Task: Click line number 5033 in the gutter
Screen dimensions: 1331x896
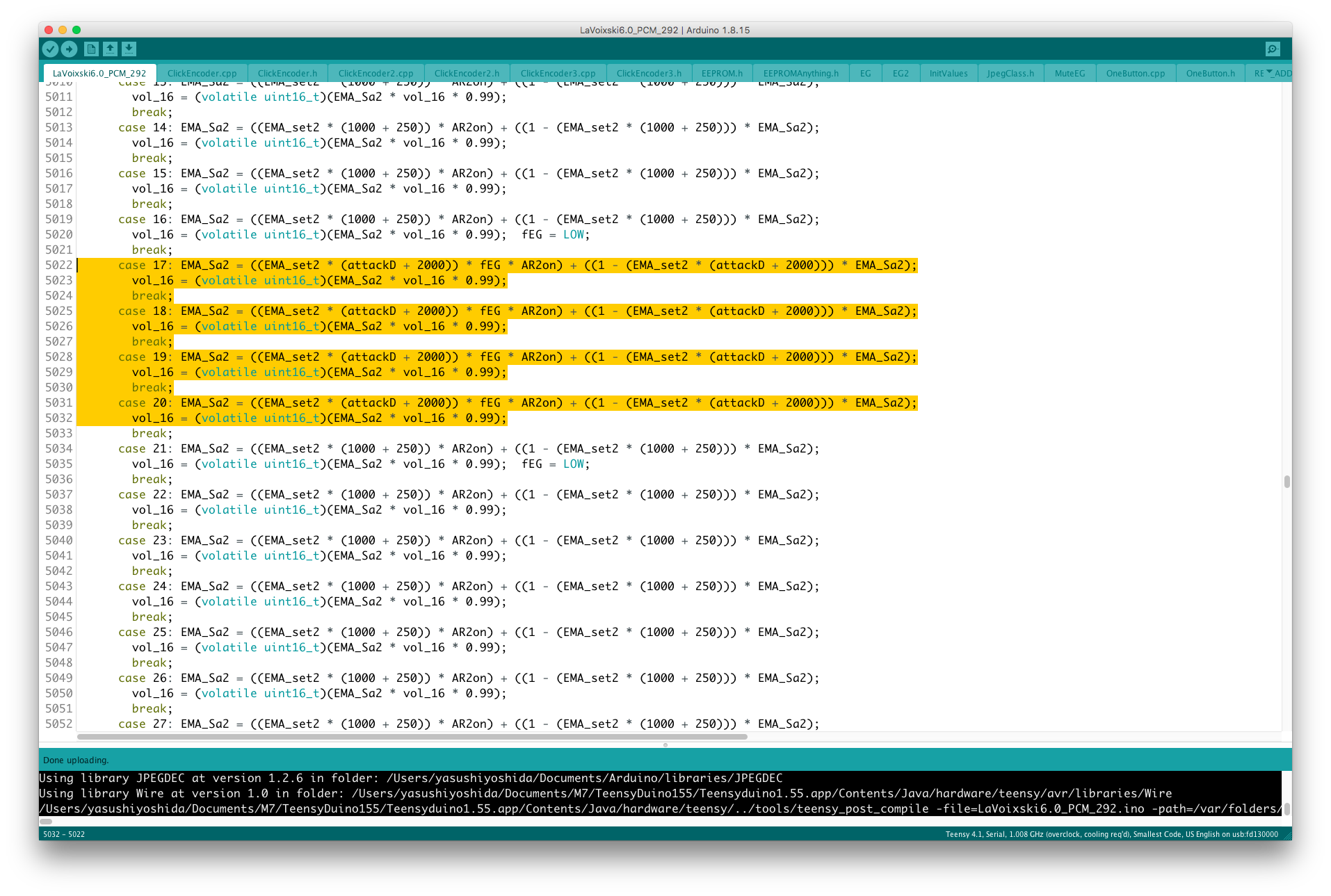Action: coord(59,433)
